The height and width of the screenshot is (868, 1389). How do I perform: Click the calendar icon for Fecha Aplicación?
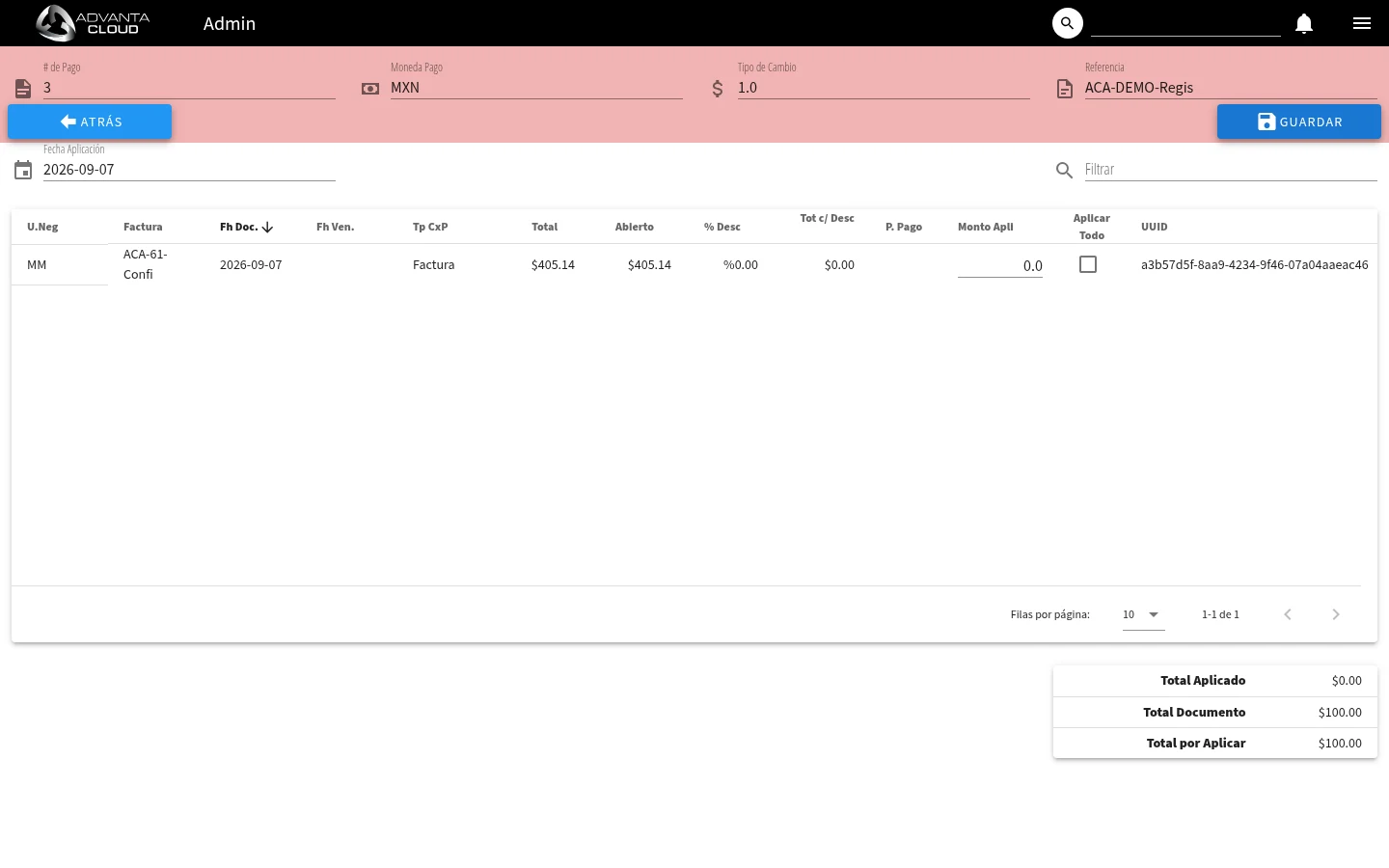coord(23,171)
